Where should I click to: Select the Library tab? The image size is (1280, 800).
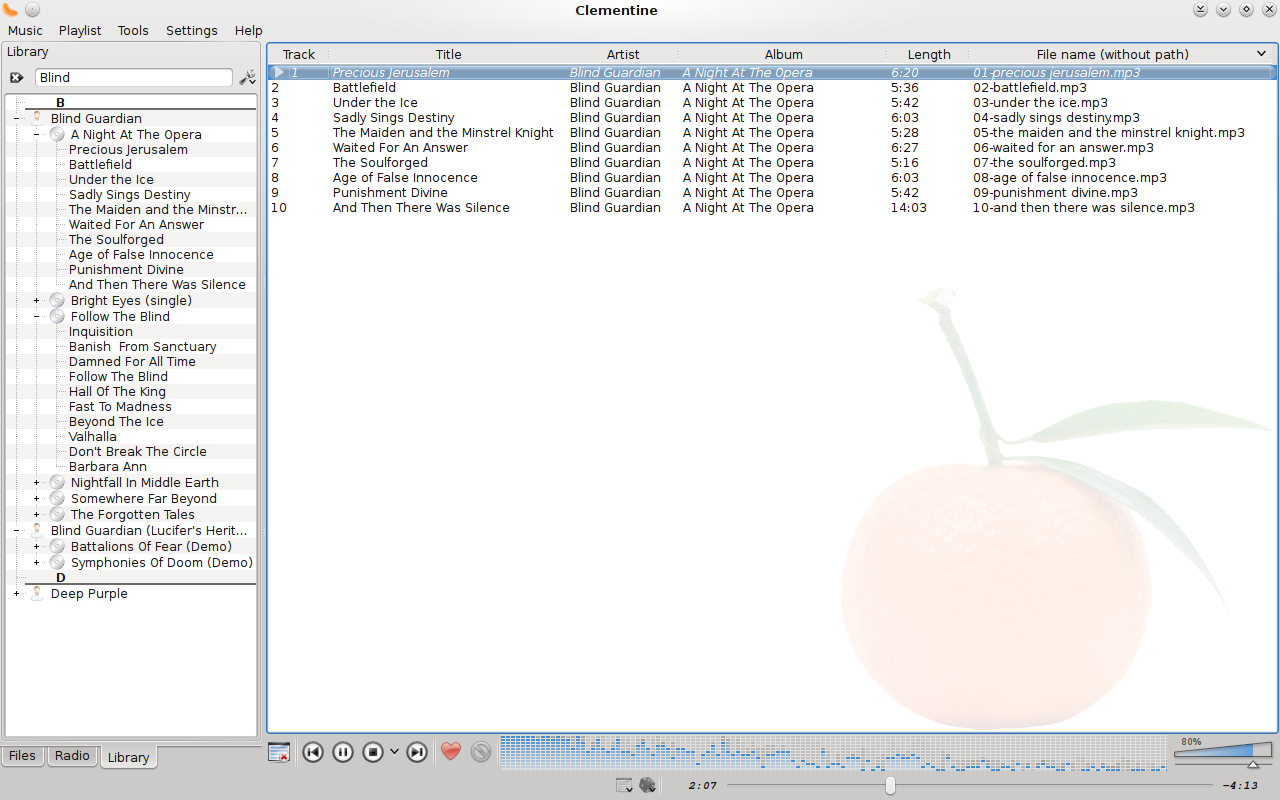point(128,757)
